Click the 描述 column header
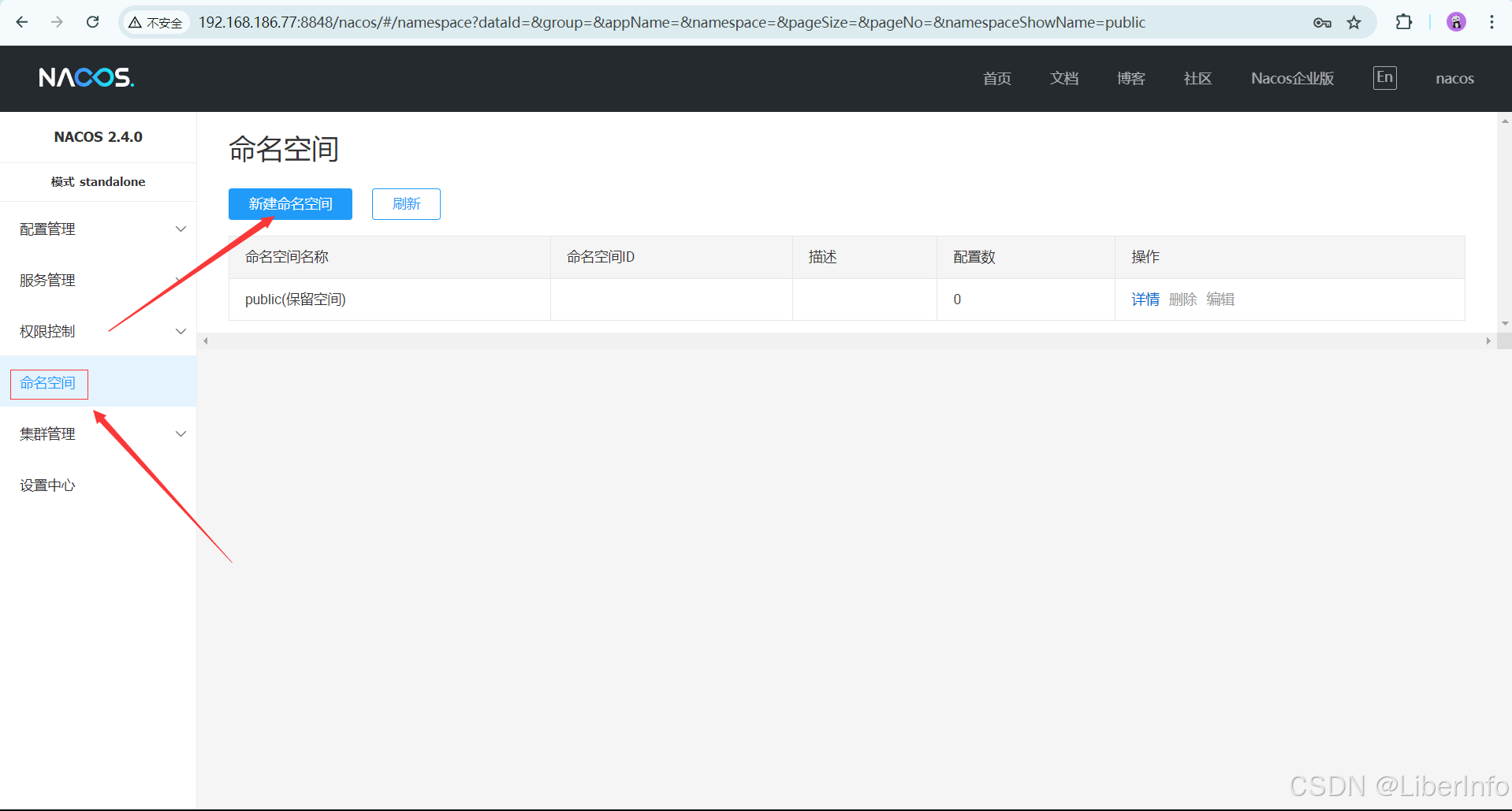The height and width of the screenshot is (811, 1512). [865, 257]
